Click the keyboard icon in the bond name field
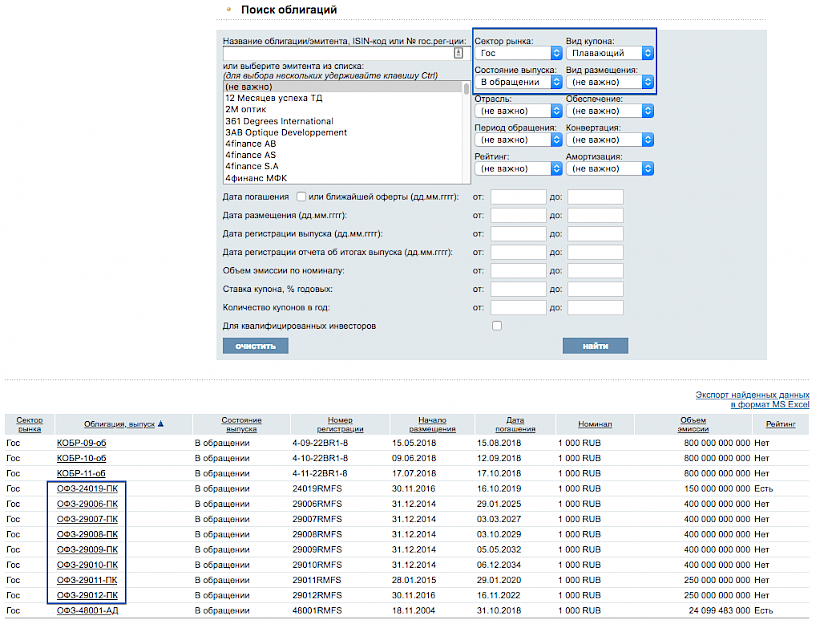Image resolution: width=820 pixels, height=624 pixels. click(458, 53)
